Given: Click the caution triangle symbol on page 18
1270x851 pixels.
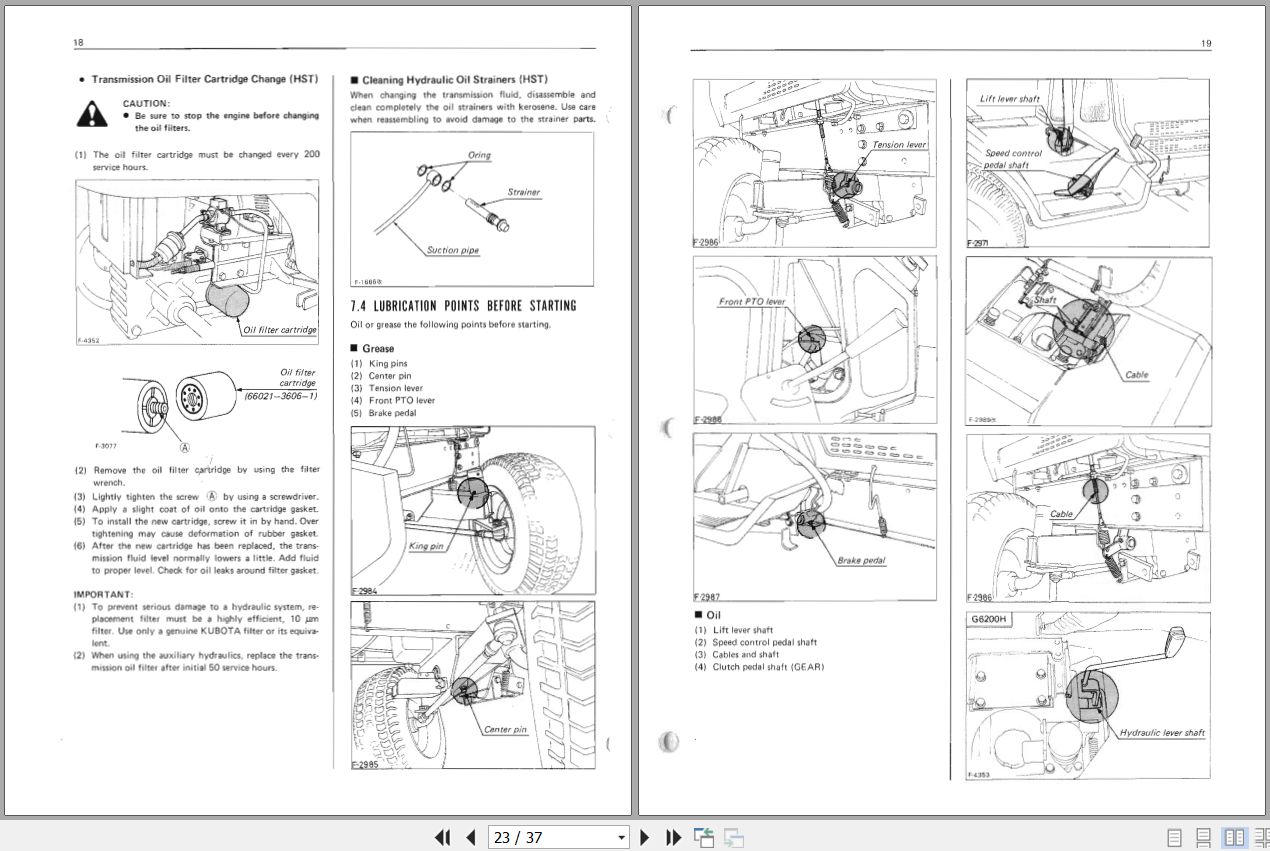Looking at the screenshot, I should (93, 114).
